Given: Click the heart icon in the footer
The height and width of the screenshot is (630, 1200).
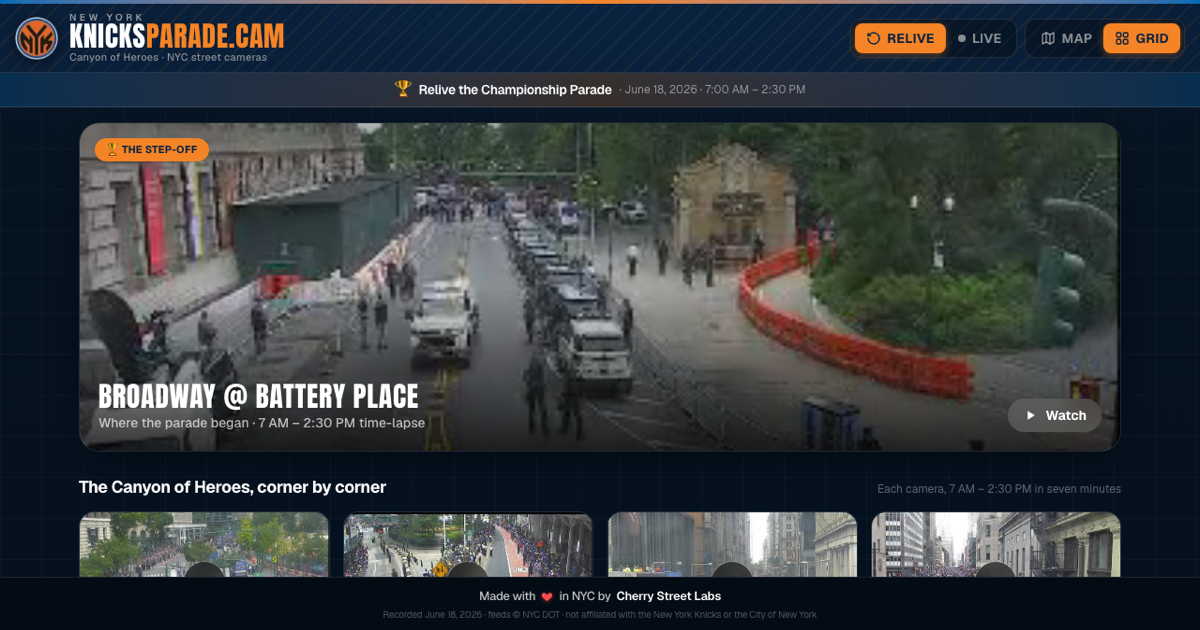Looking at the screenshot, I should pyautogui.click(x=547, y=596).
